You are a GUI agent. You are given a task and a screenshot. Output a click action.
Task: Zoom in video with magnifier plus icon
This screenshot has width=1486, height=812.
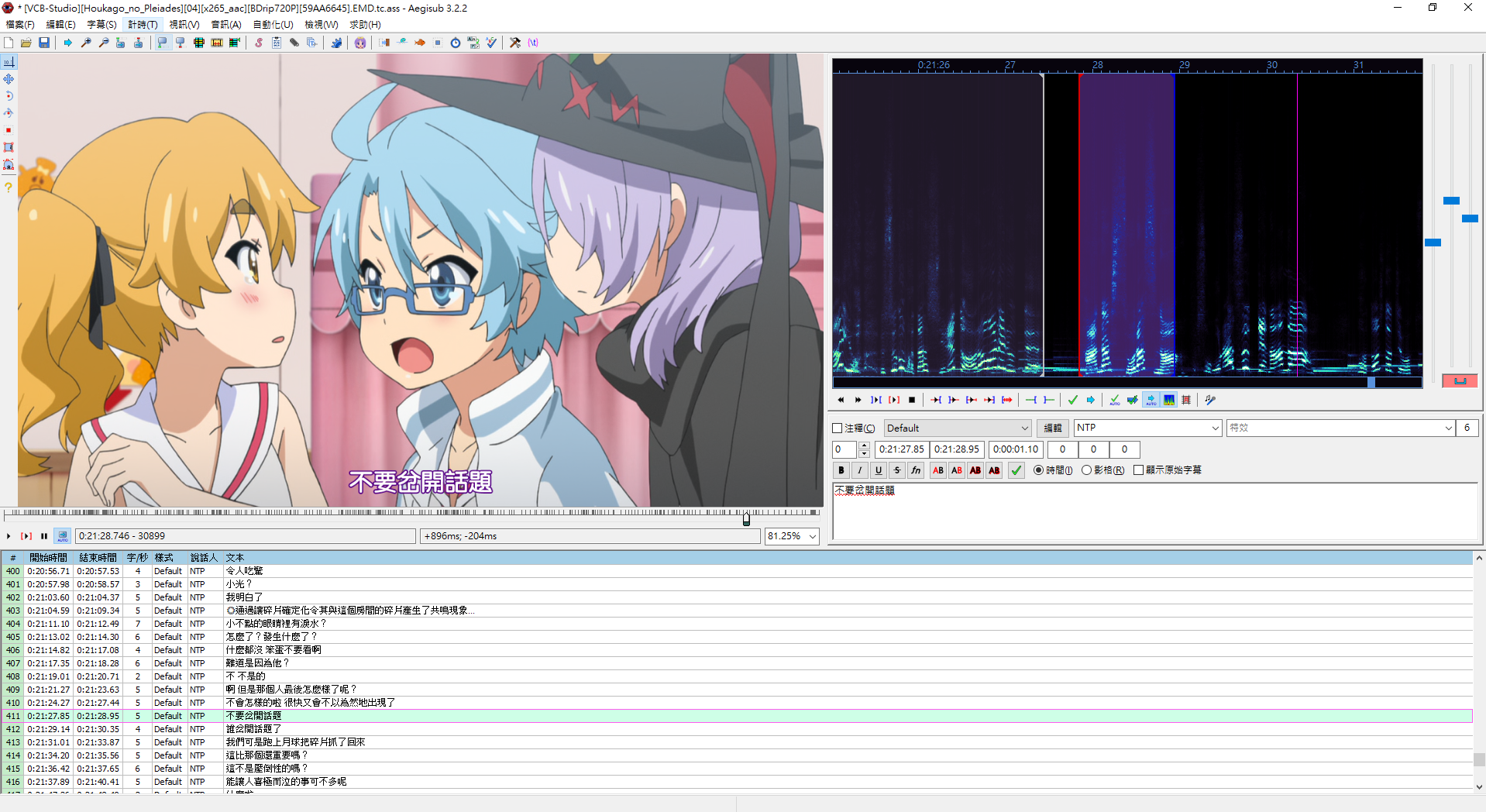pyautogui.click(x=86, y=43)
